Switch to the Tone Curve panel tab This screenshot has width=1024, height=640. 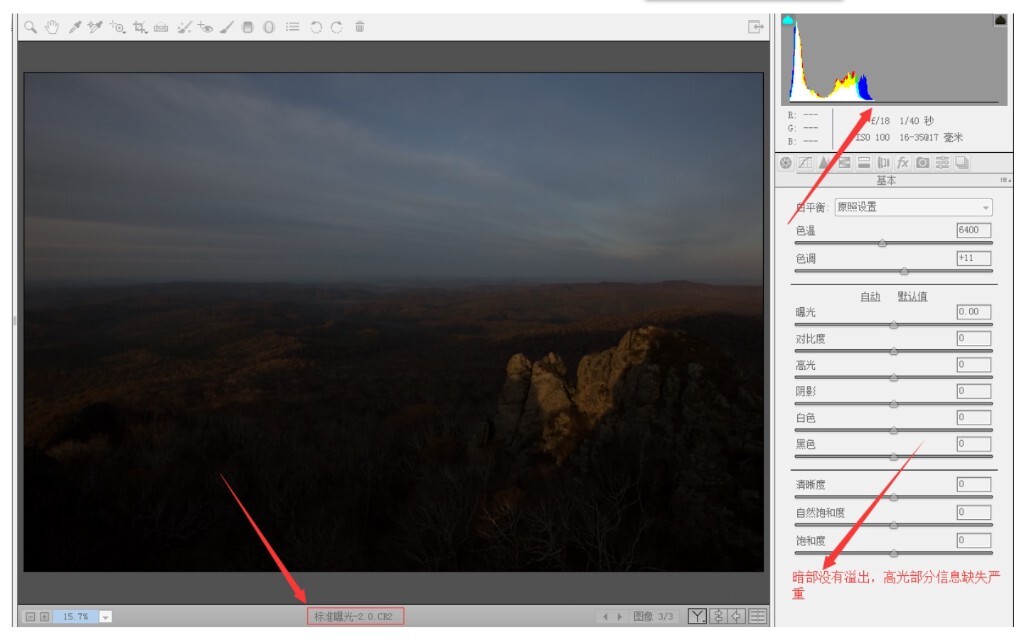coord(805,163)
